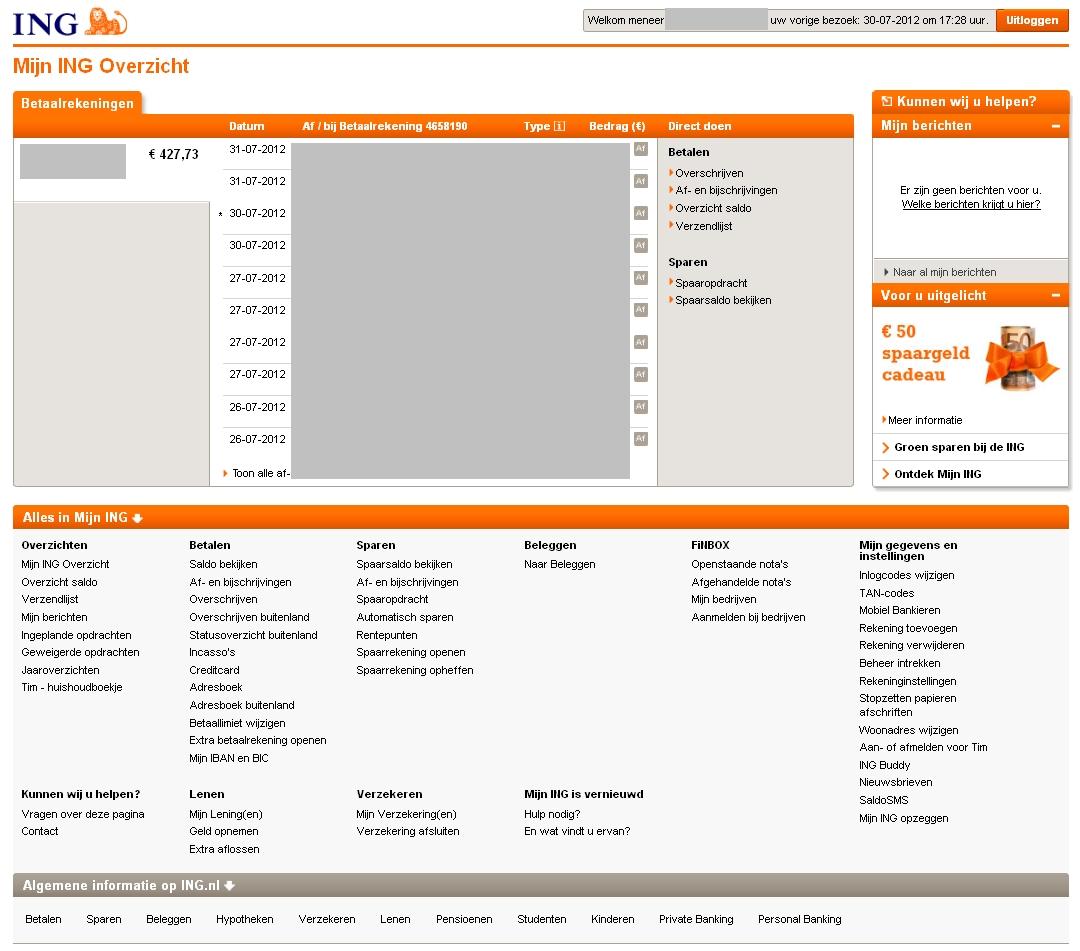Open Inlogcodes wijzigen

pyautogui.click(x=906, y=575)
